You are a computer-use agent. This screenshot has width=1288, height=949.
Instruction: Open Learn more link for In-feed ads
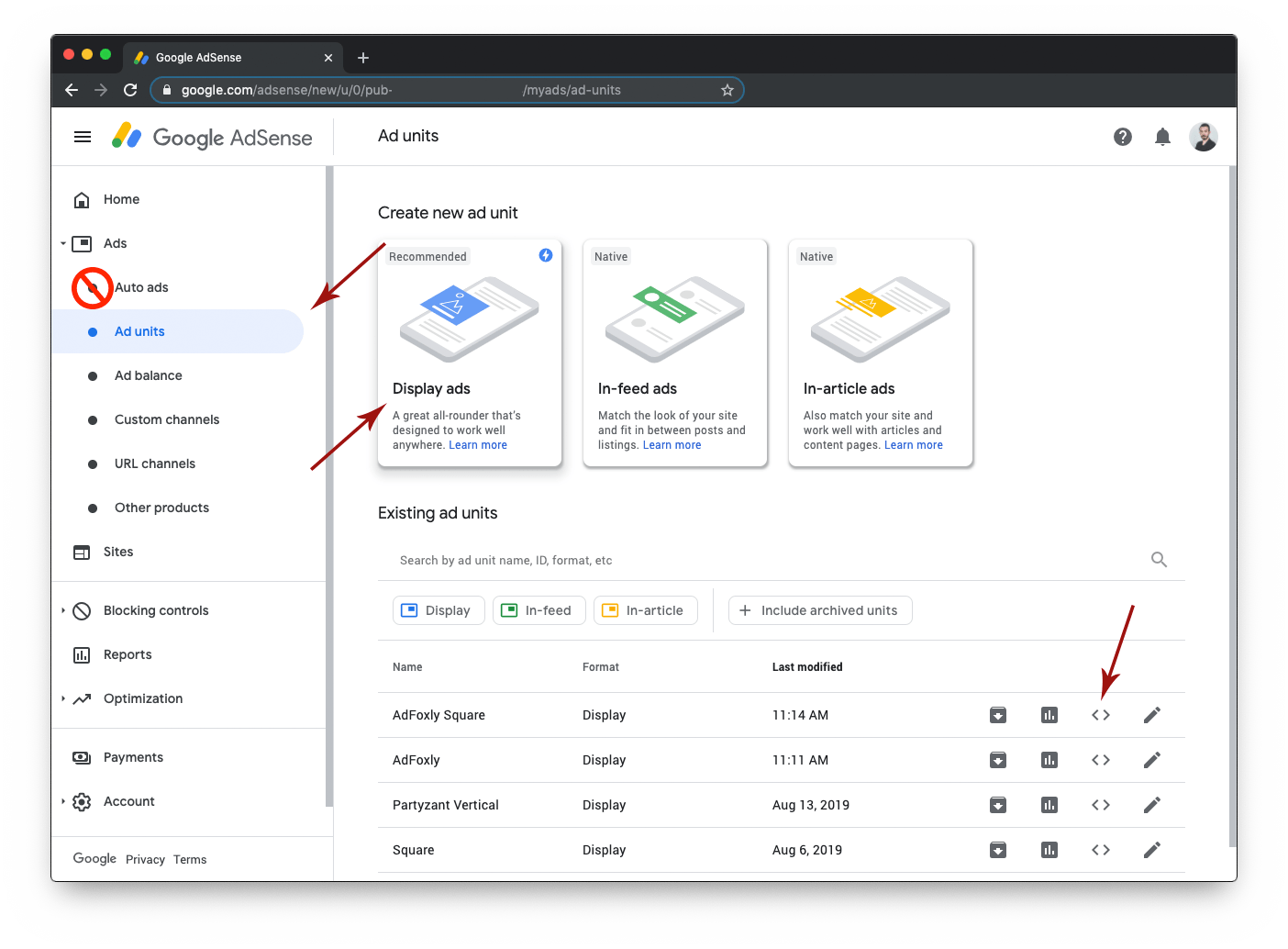click(672, 445)
